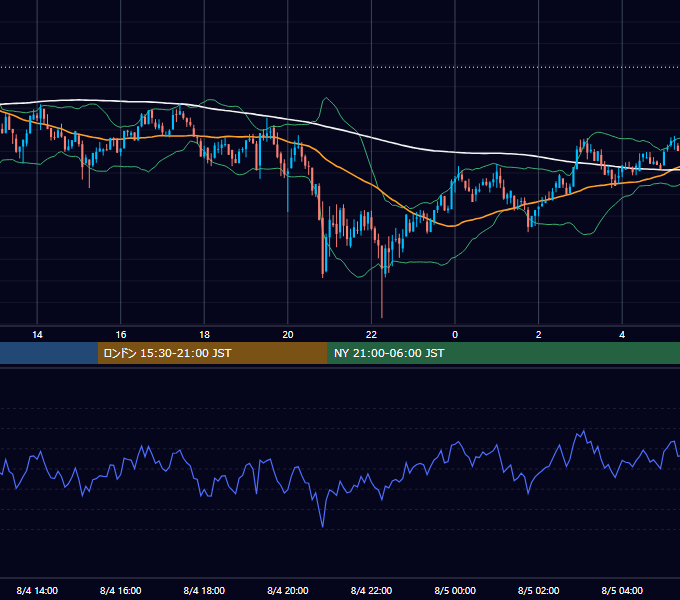Click the 8/5 04:00 time label

[x=622, y=590]
